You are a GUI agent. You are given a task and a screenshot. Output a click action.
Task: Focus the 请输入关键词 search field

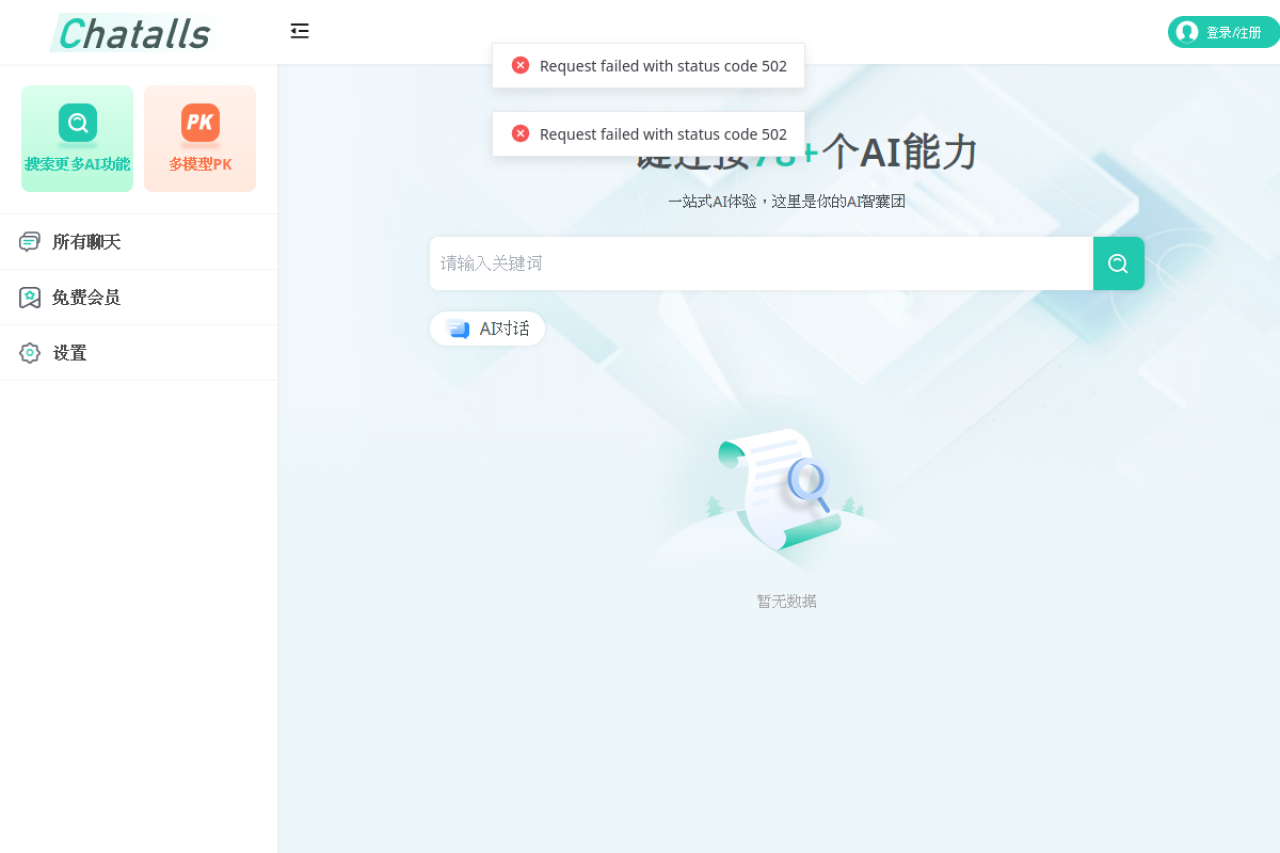(x=761, y=264)
